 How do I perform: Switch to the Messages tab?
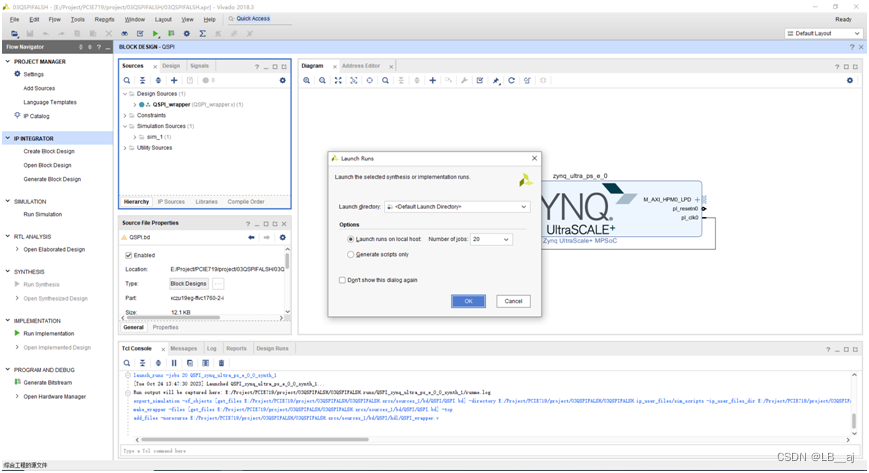click(183, 348)
